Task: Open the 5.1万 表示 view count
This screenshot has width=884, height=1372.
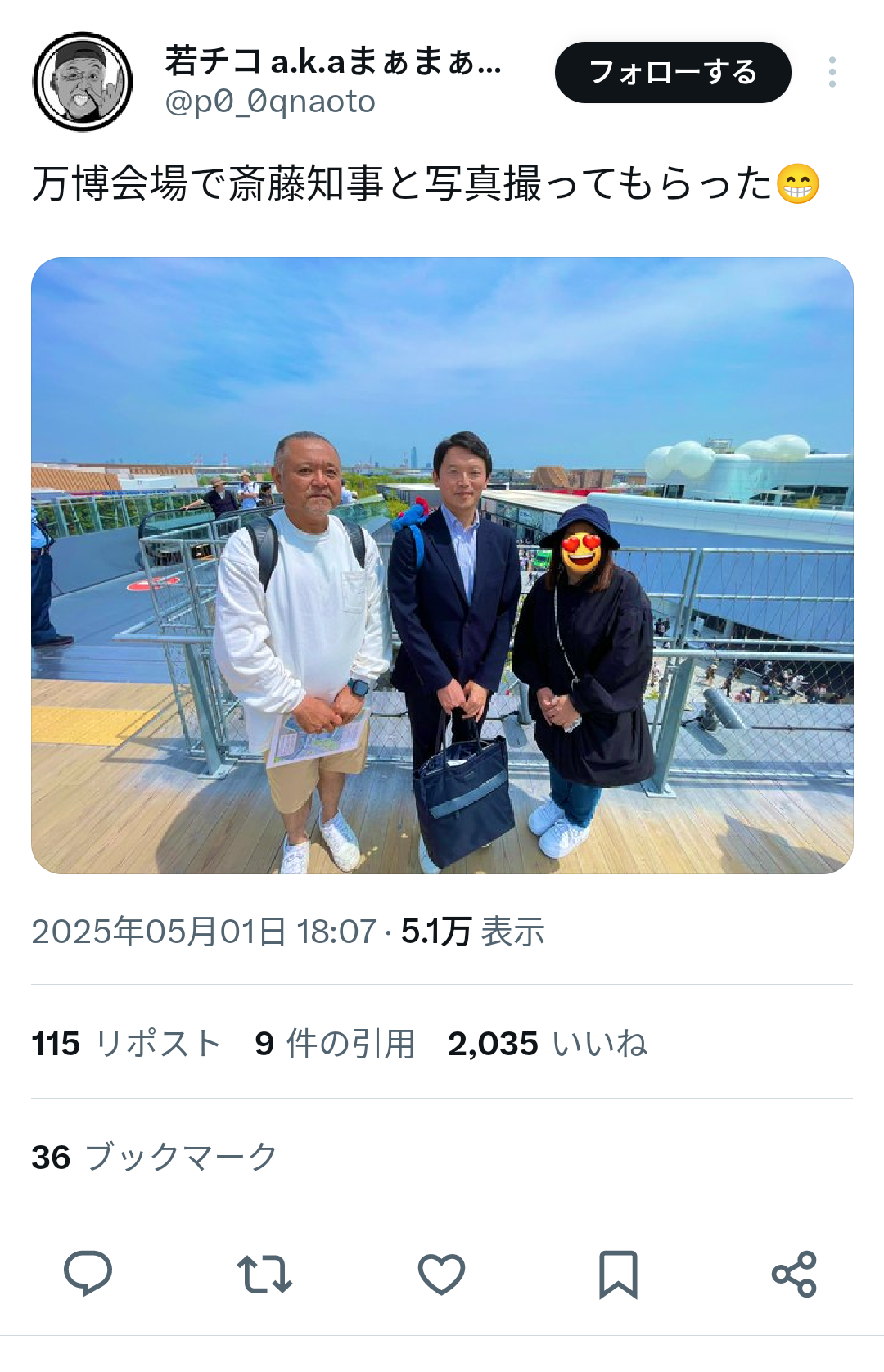Action: [x=472, y=932]
